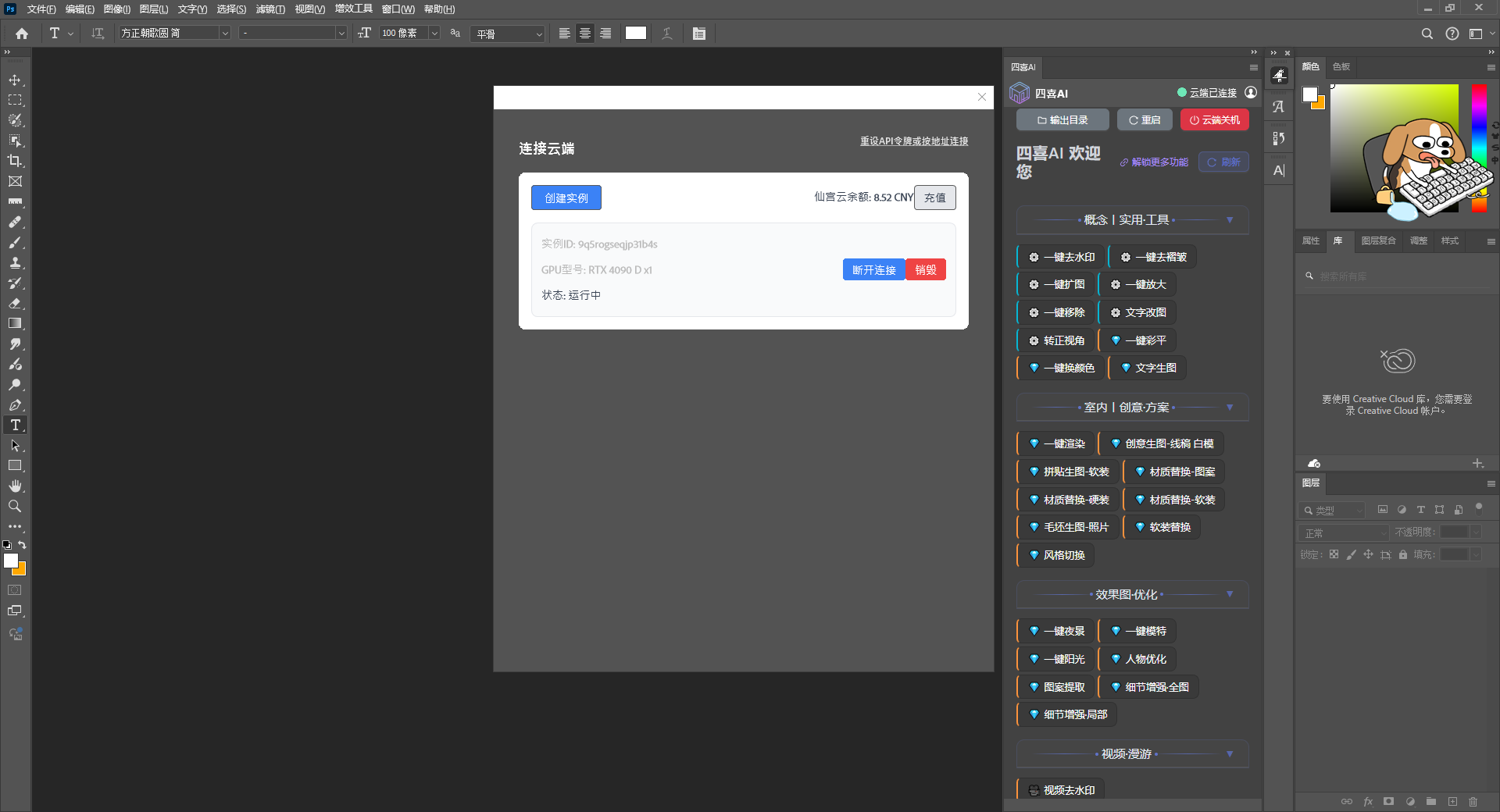1500x812 pixels.
Task: Click the add layer mask icon
Action: coord(1388,801)
